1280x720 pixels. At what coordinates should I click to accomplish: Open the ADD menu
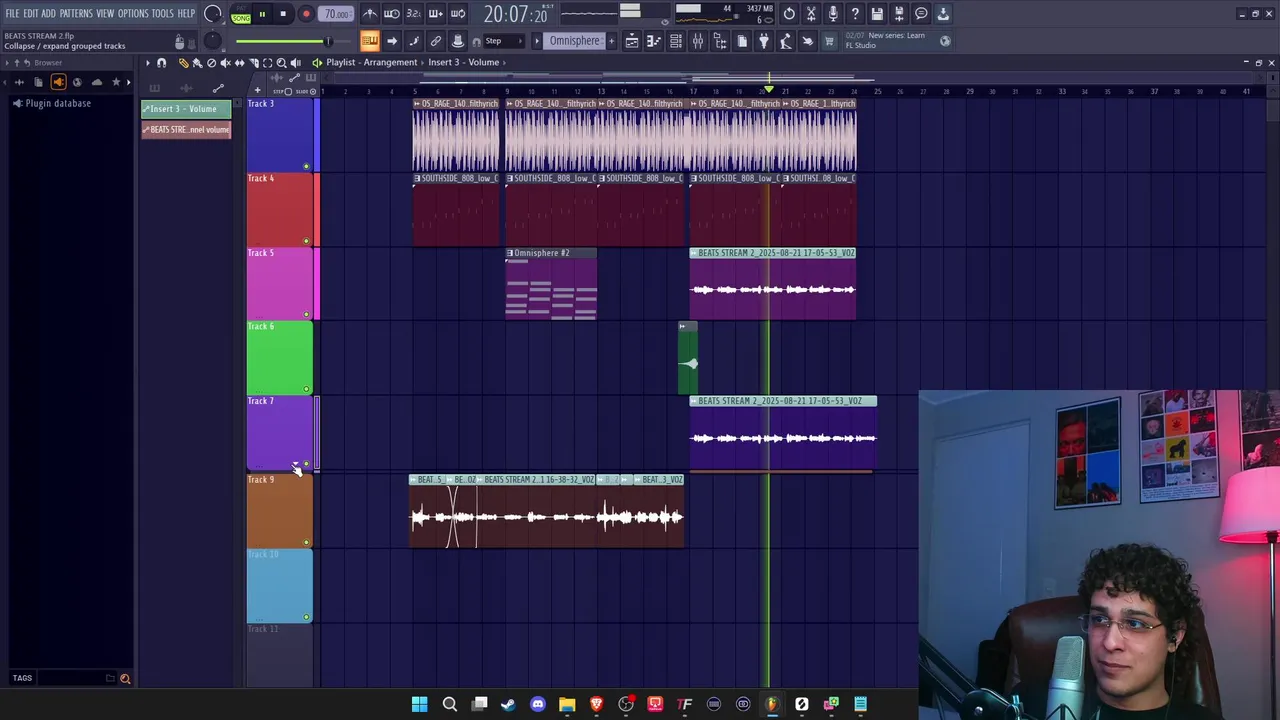48,14
